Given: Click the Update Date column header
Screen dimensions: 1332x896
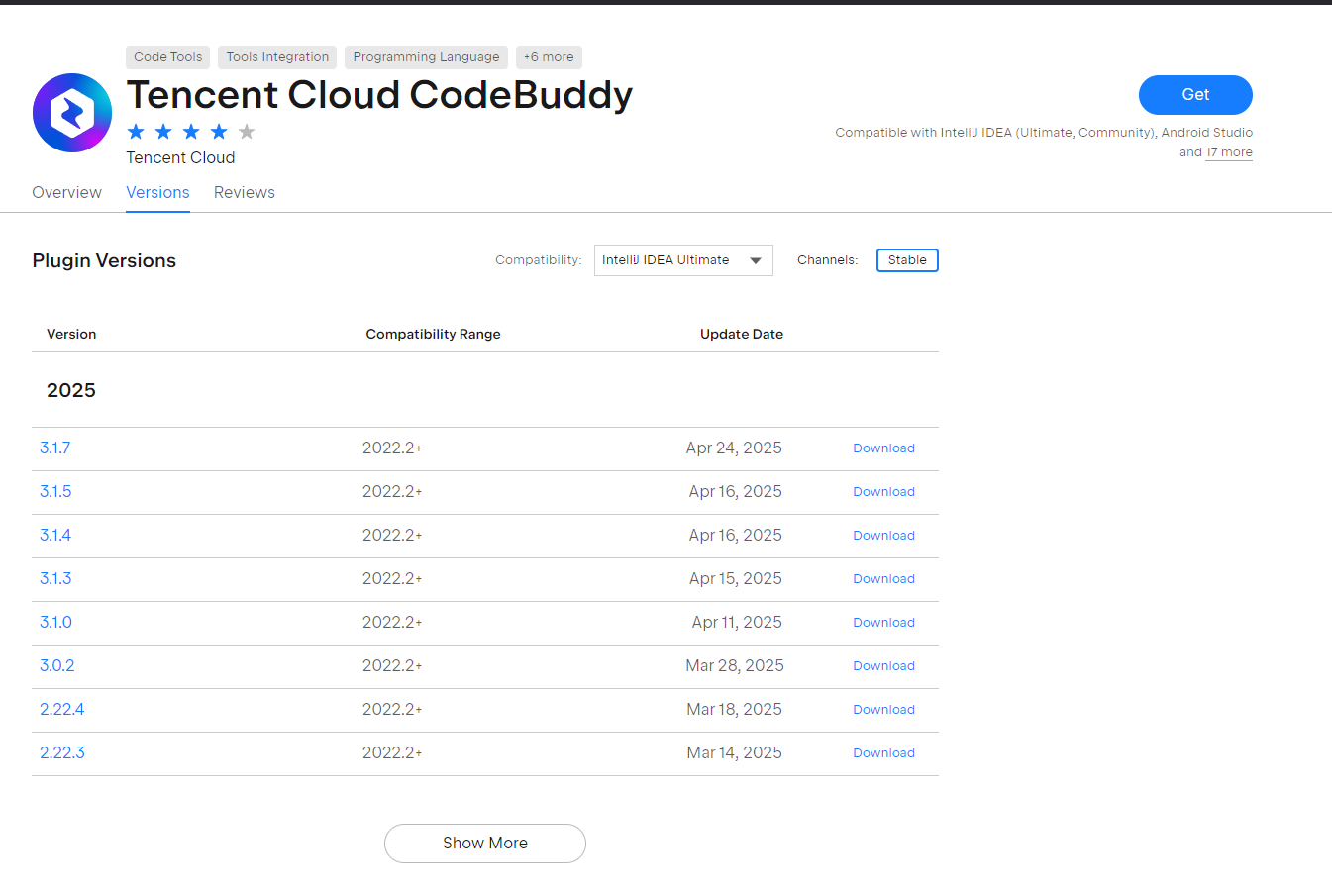Looking at the screenshot, I should pyautogui.click(x=742, y=334).
